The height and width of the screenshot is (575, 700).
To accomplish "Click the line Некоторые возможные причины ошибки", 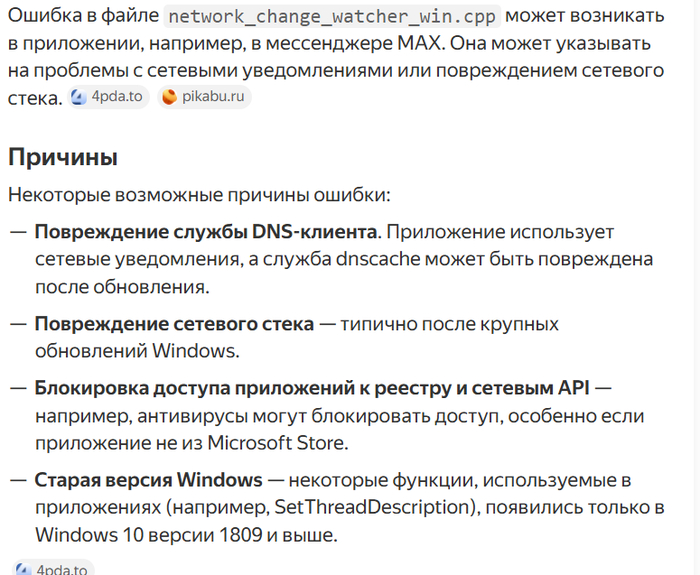I will [x=200, y=195].
